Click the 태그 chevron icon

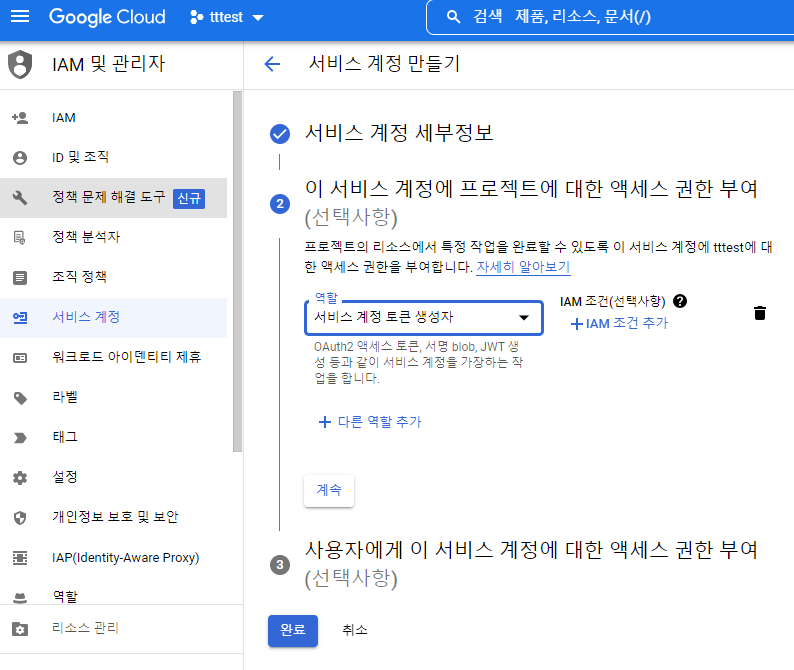coord(20,438)
